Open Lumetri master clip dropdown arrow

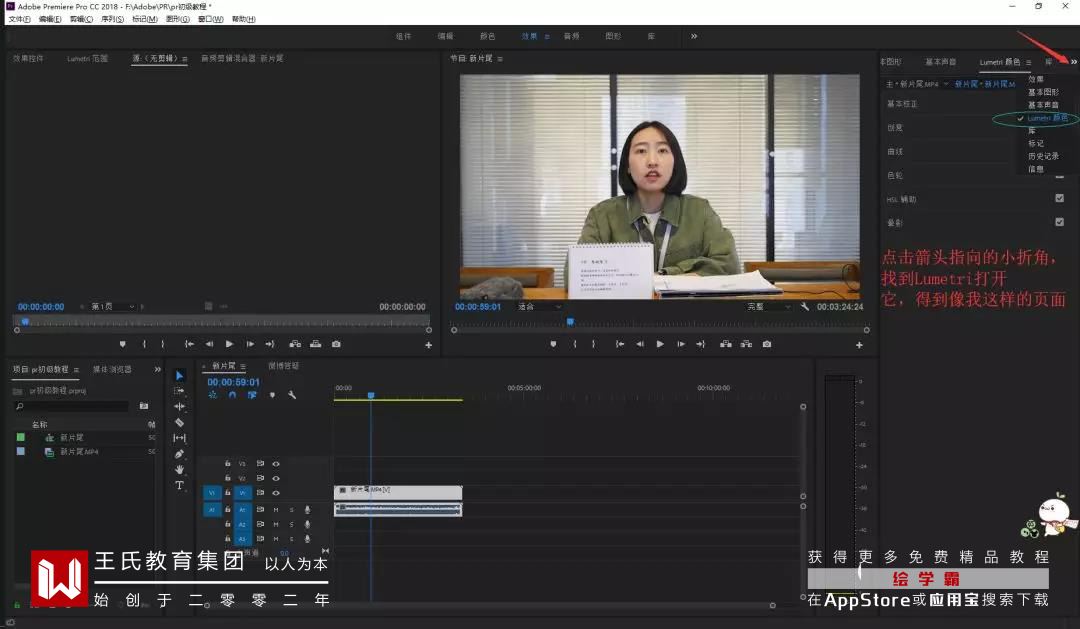946,84
